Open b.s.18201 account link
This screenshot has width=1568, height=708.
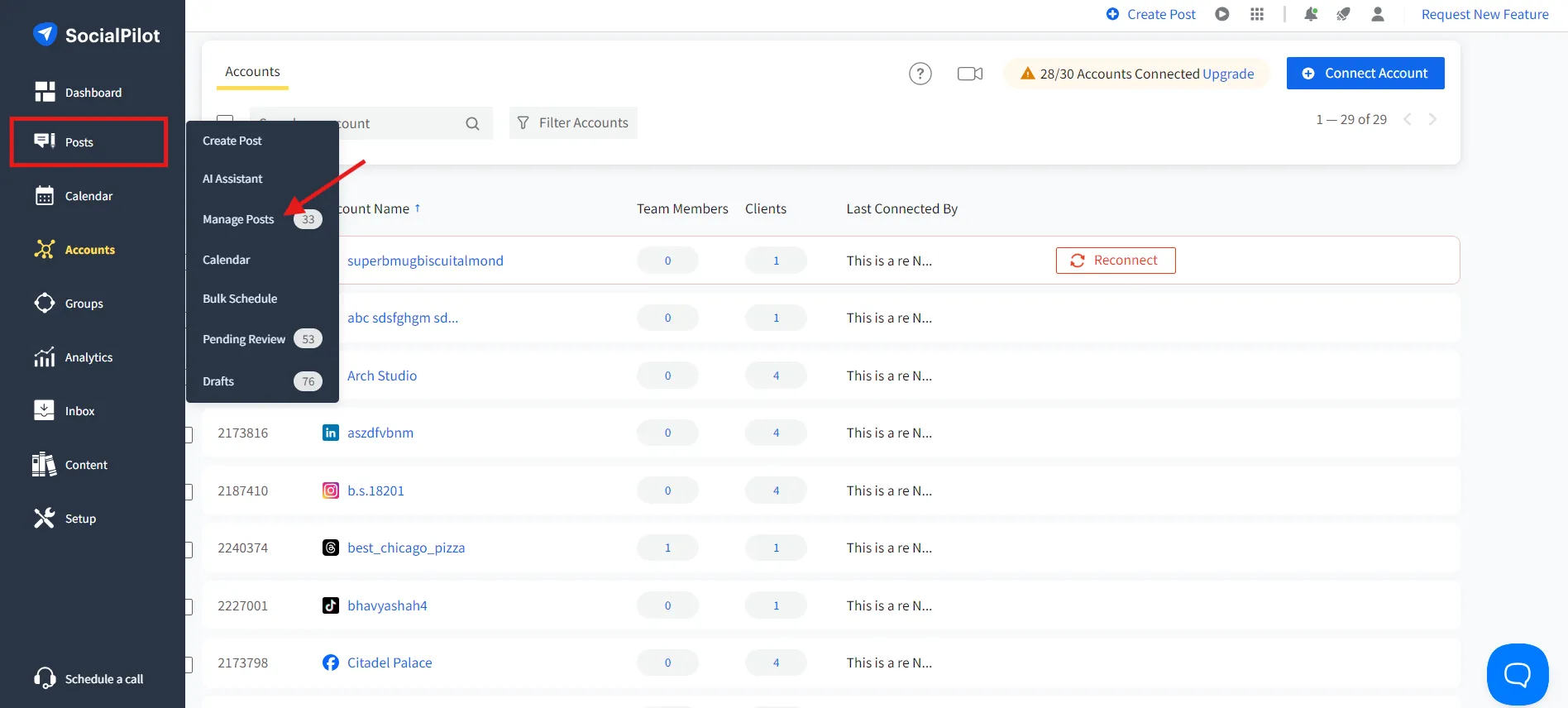pos(375,490)
